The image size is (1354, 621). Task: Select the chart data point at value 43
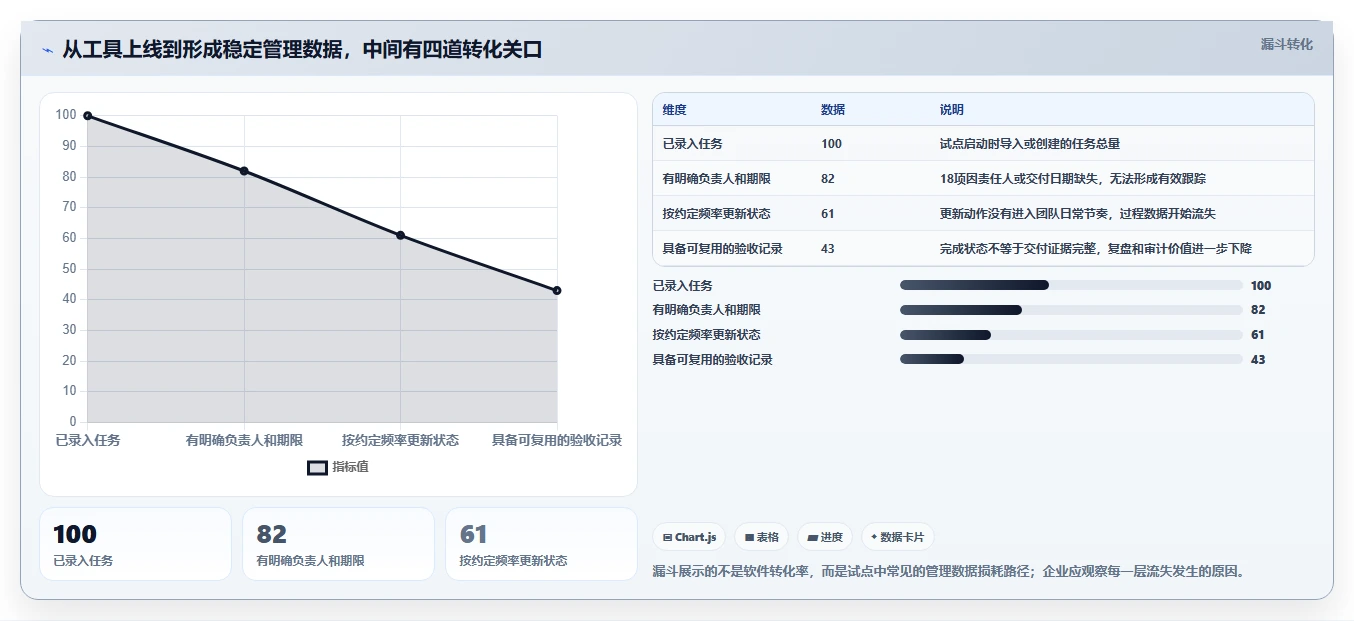[x=557, y=290]
